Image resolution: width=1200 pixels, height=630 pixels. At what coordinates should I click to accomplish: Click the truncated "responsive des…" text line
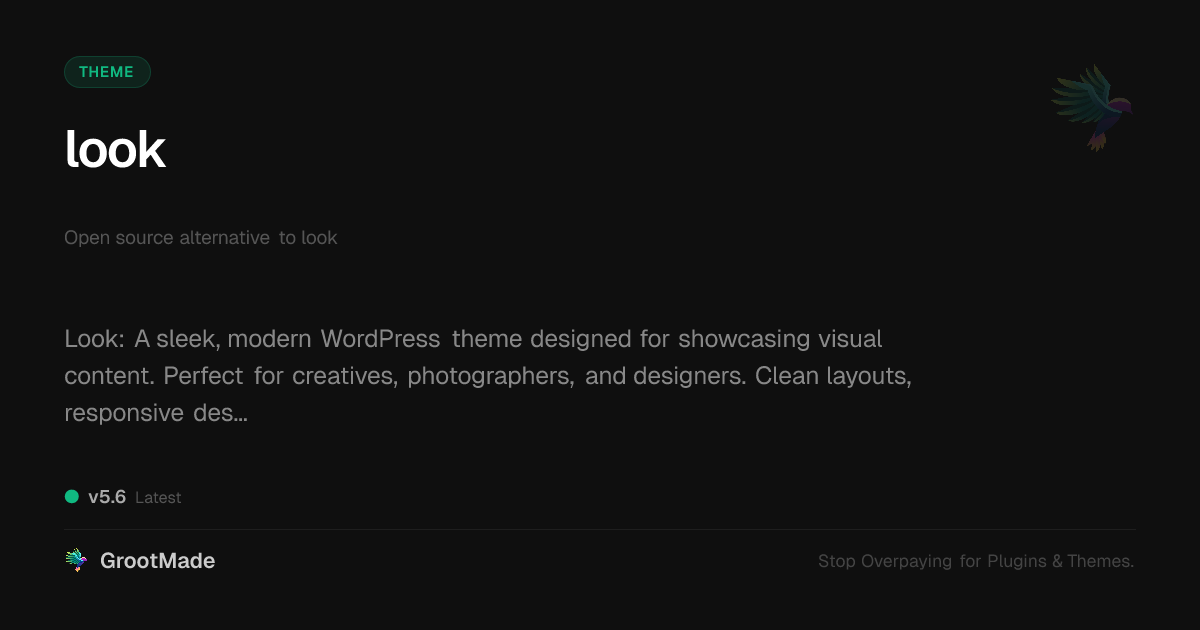point(156,413)
